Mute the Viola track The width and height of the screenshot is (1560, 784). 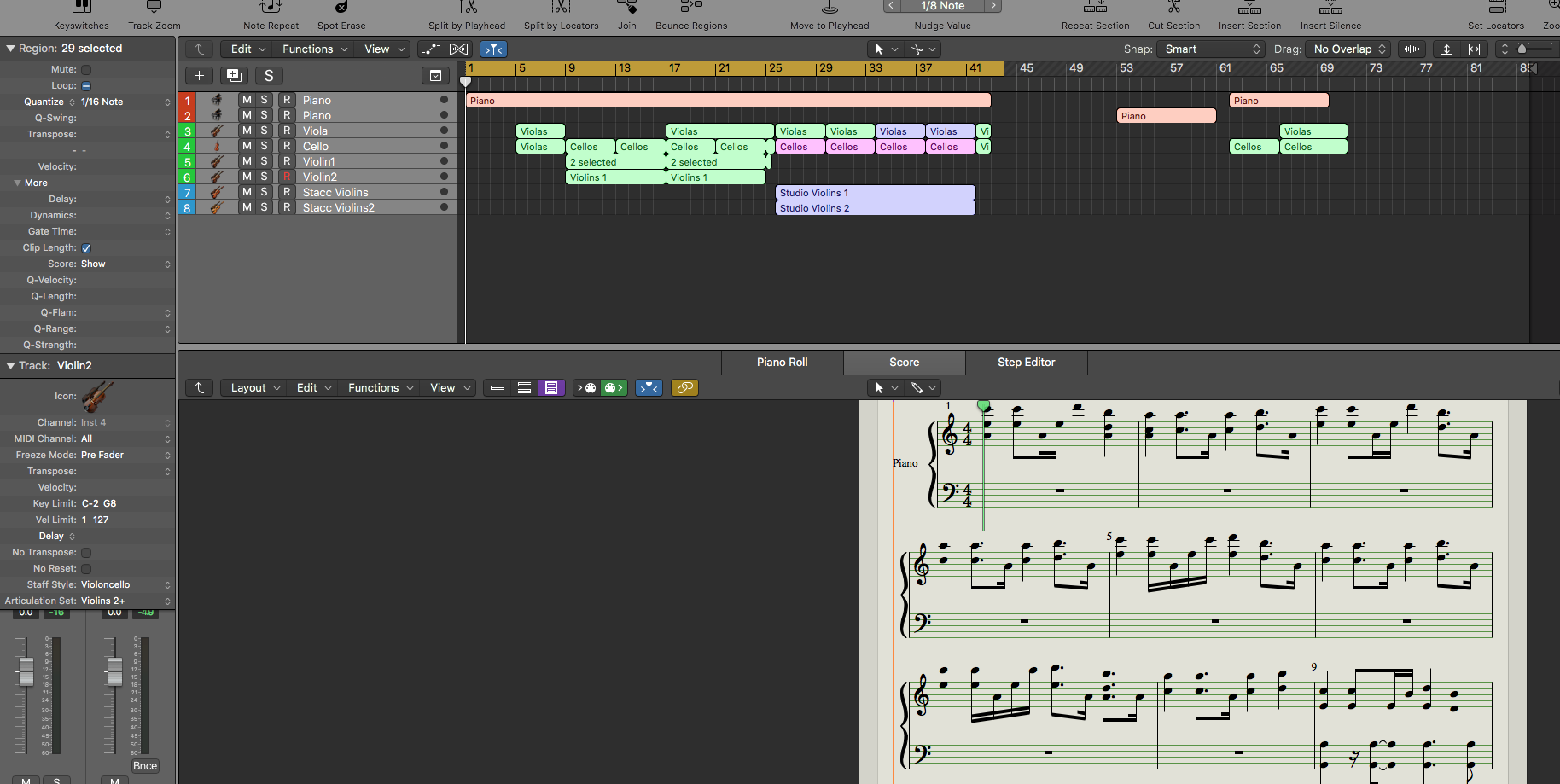click(247, 131)
